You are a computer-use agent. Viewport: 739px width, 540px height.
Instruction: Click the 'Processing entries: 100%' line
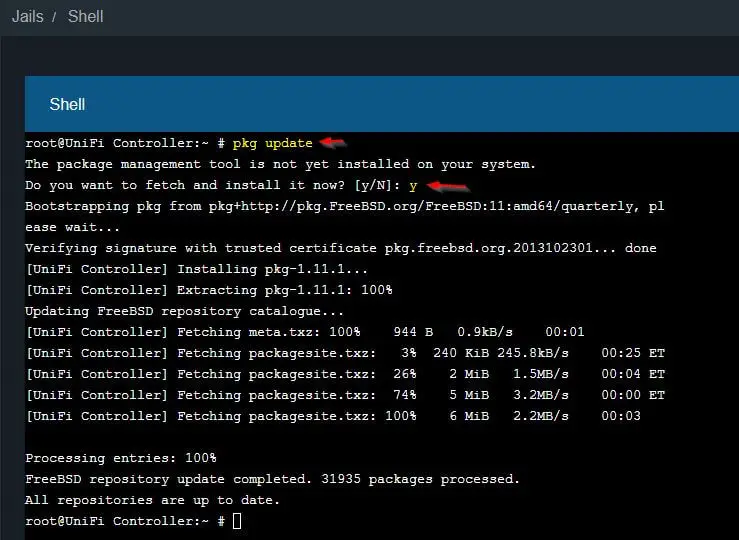(121, 458)
